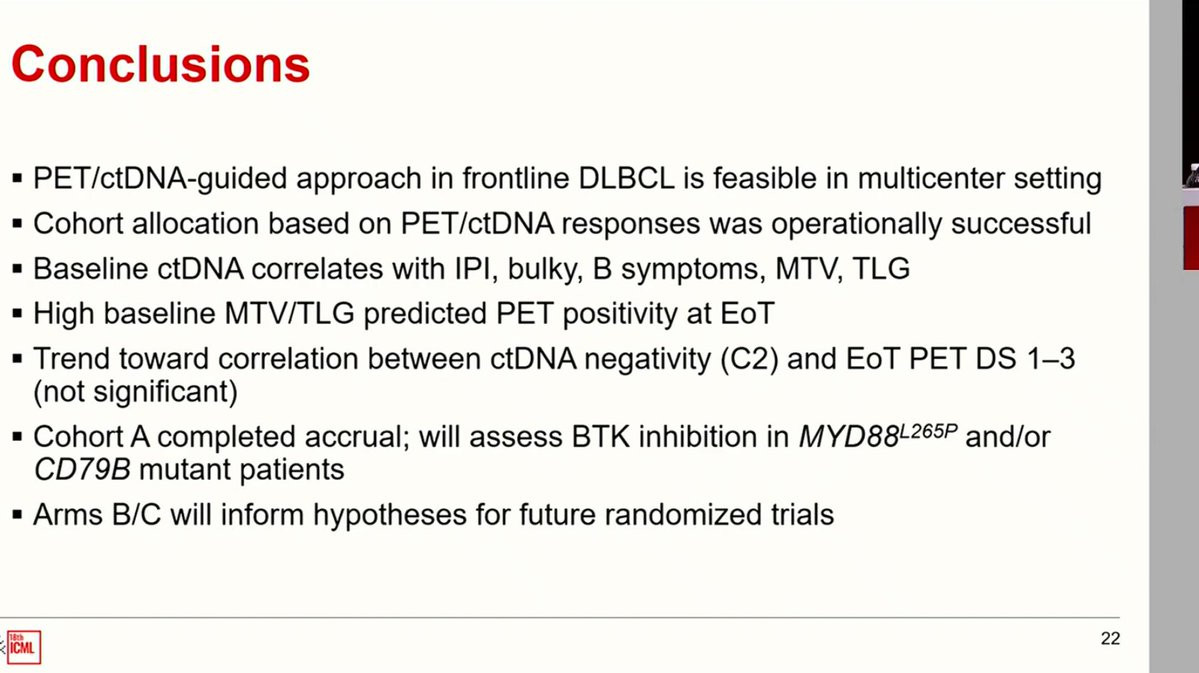Click the bullet about the PET/ctDNA-guided approach

567,178
